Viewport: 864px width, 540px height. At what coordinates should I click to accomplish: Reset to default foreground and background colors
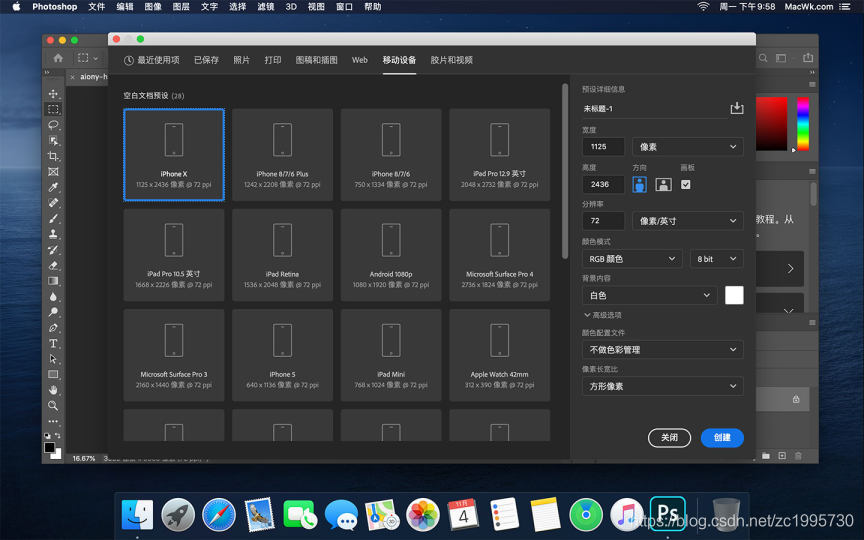pos(47,435)
